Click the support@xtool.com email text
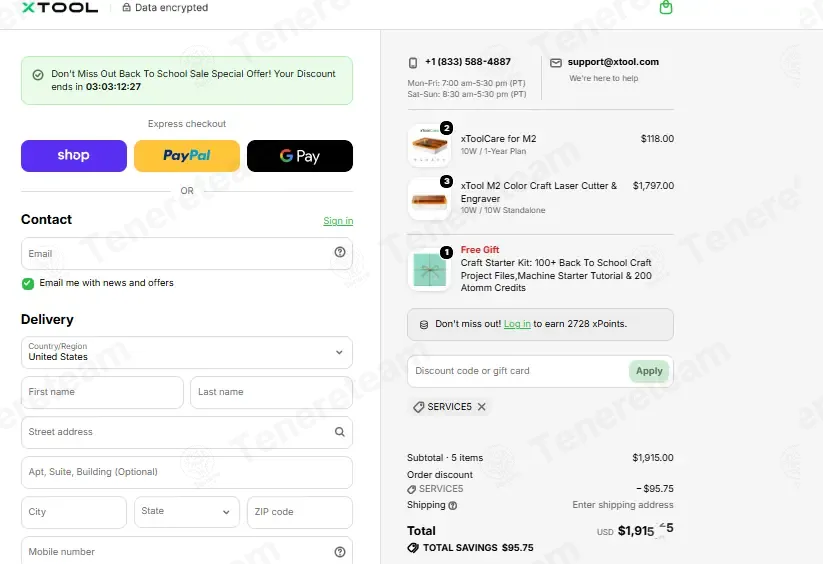 click(613, 62)
